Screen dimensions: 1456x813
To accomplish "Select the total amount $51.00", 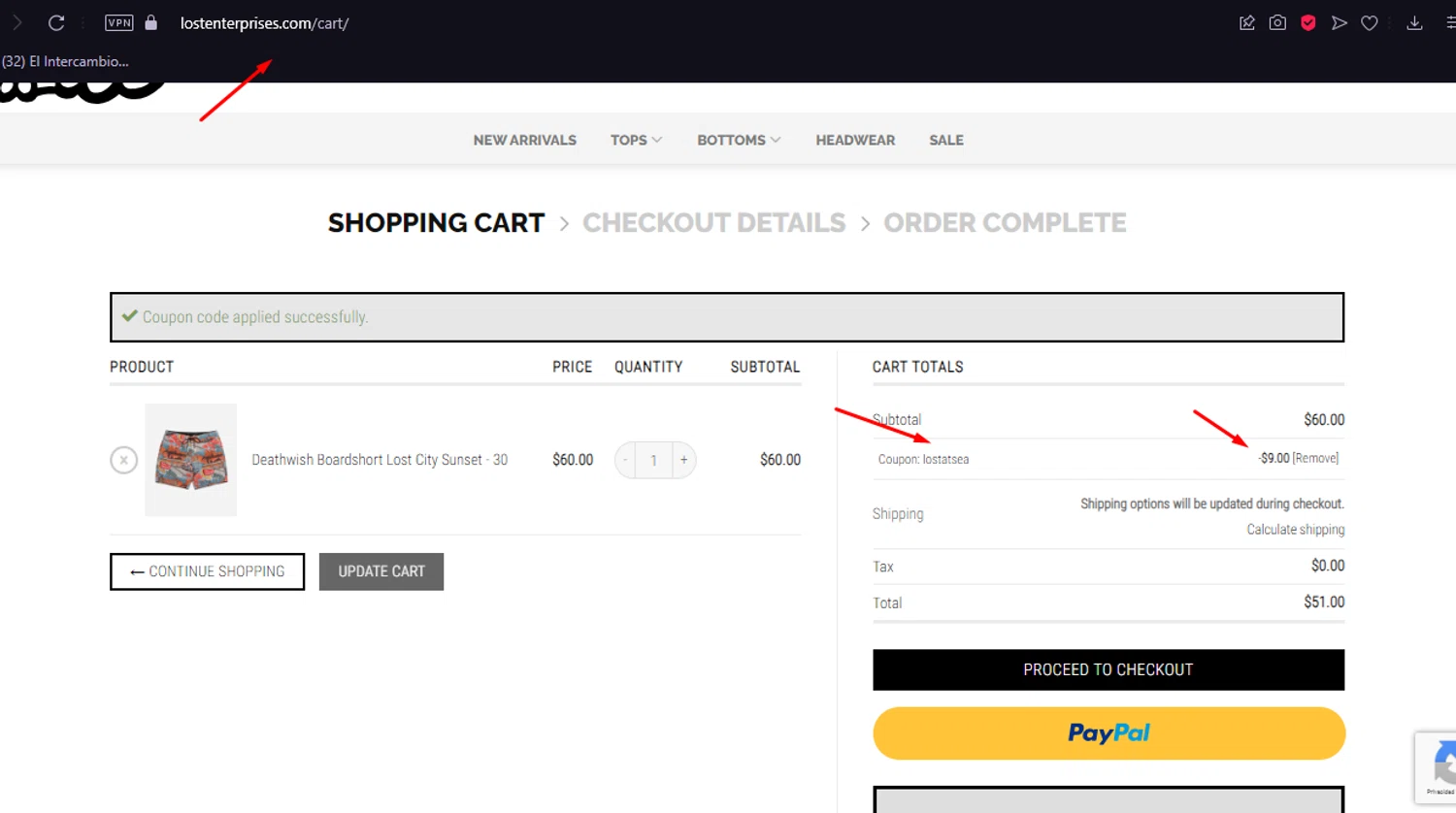I will point(1324,602).
